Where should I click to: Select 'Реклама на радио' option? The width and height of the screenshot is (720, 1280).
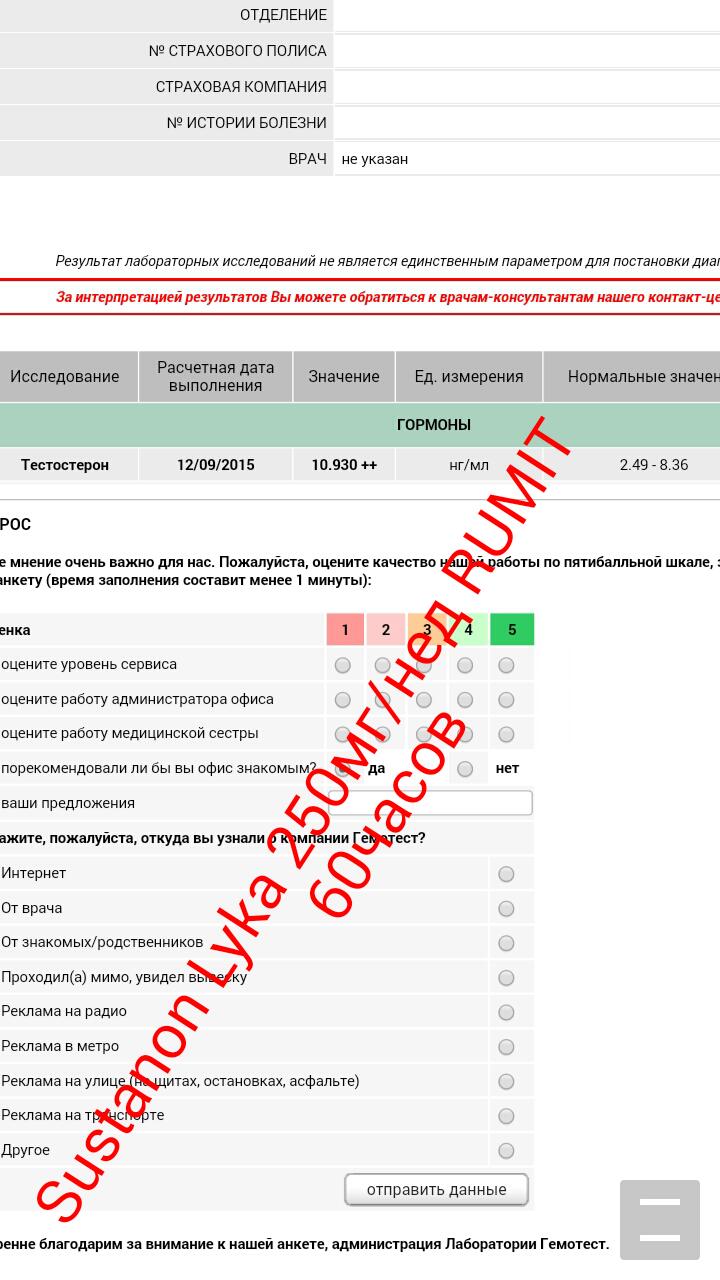click(x=506, y=1012)
